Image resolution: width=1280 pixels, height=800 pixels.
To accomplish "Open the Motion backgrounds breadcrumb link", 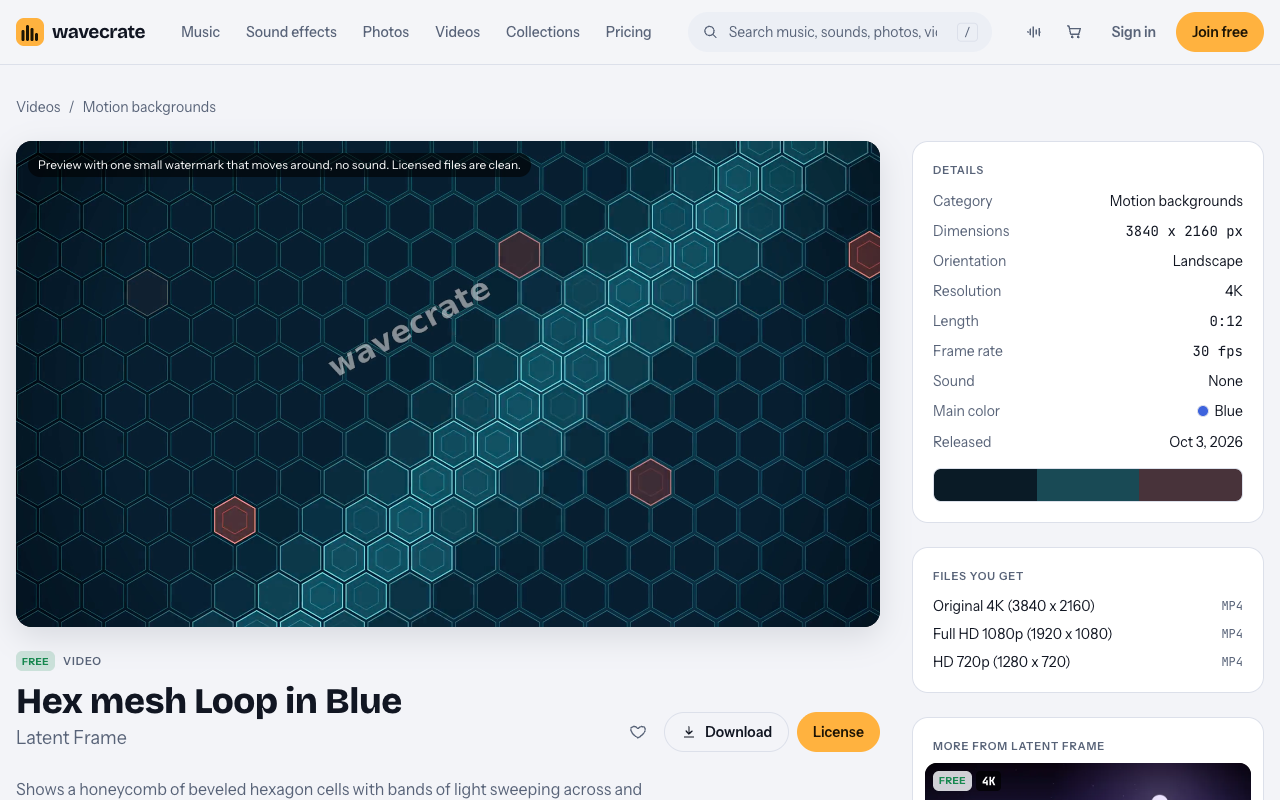I will pyautogui.click(x=149, y=107).
